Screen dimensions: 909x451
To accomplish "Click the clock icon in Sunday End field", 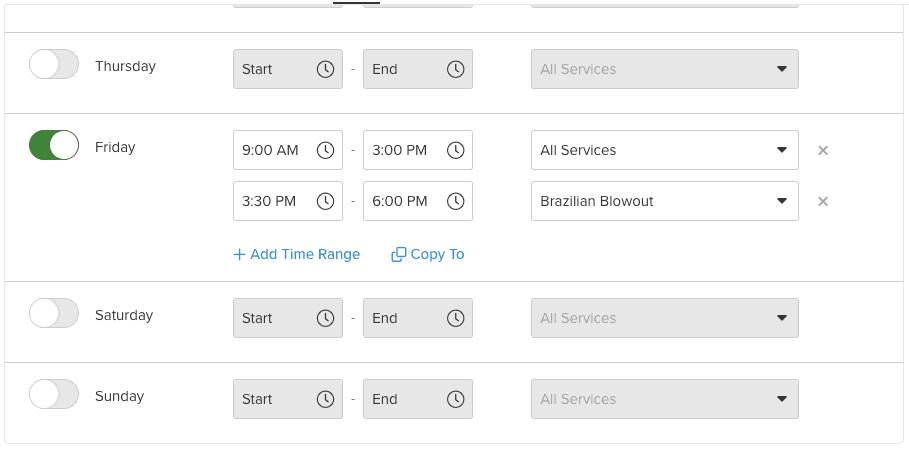I will 455,399.
